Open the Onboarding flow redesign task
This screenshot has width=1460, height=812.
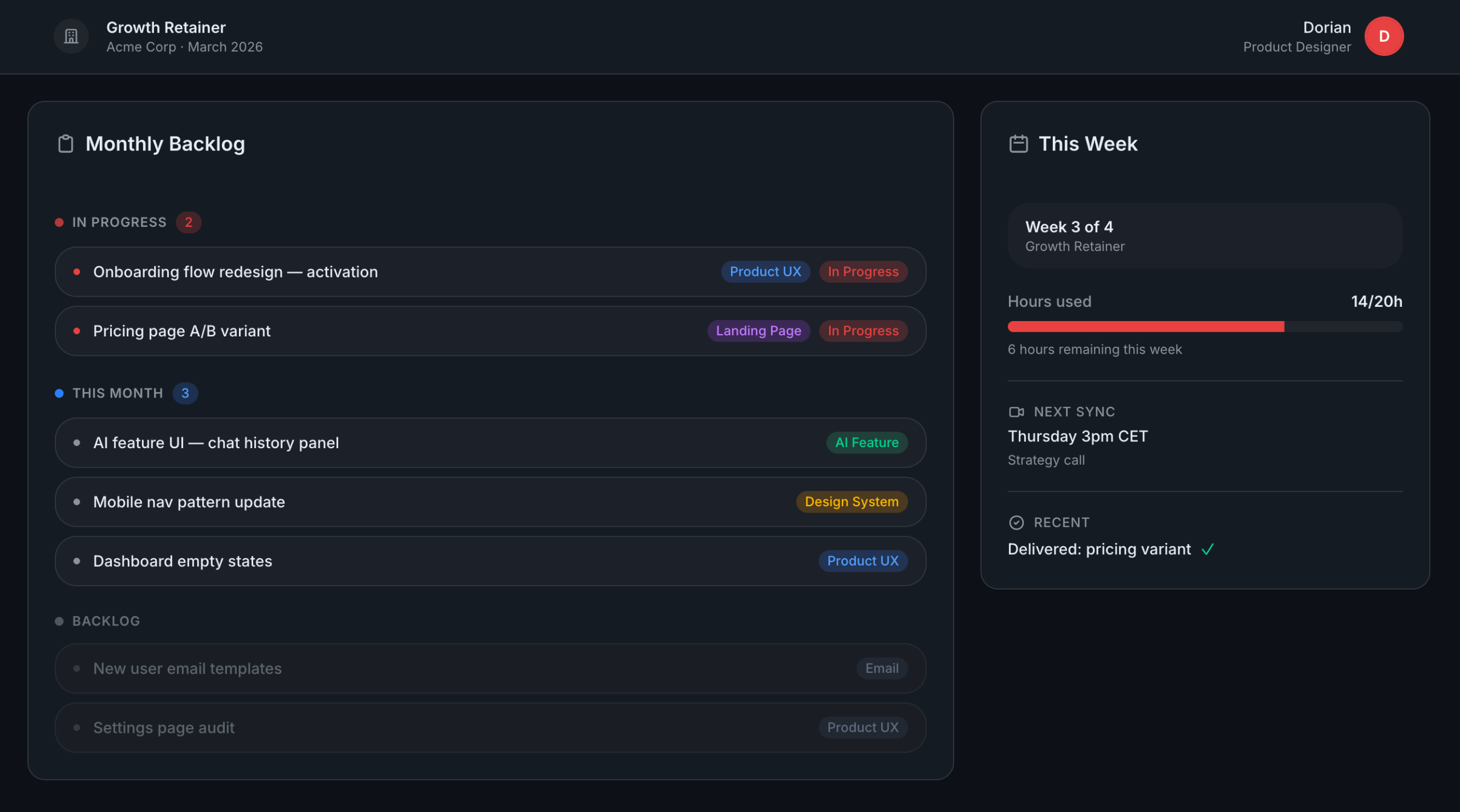[x=235, y=272]
